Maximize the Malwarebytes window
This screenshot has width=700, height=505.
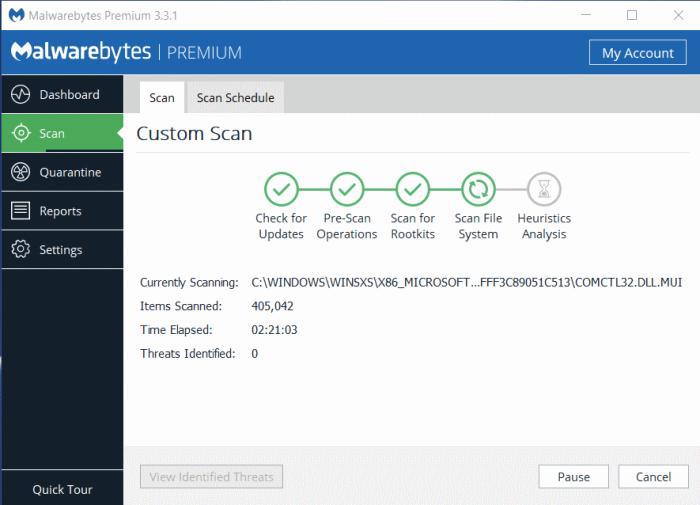pos(631,15)
